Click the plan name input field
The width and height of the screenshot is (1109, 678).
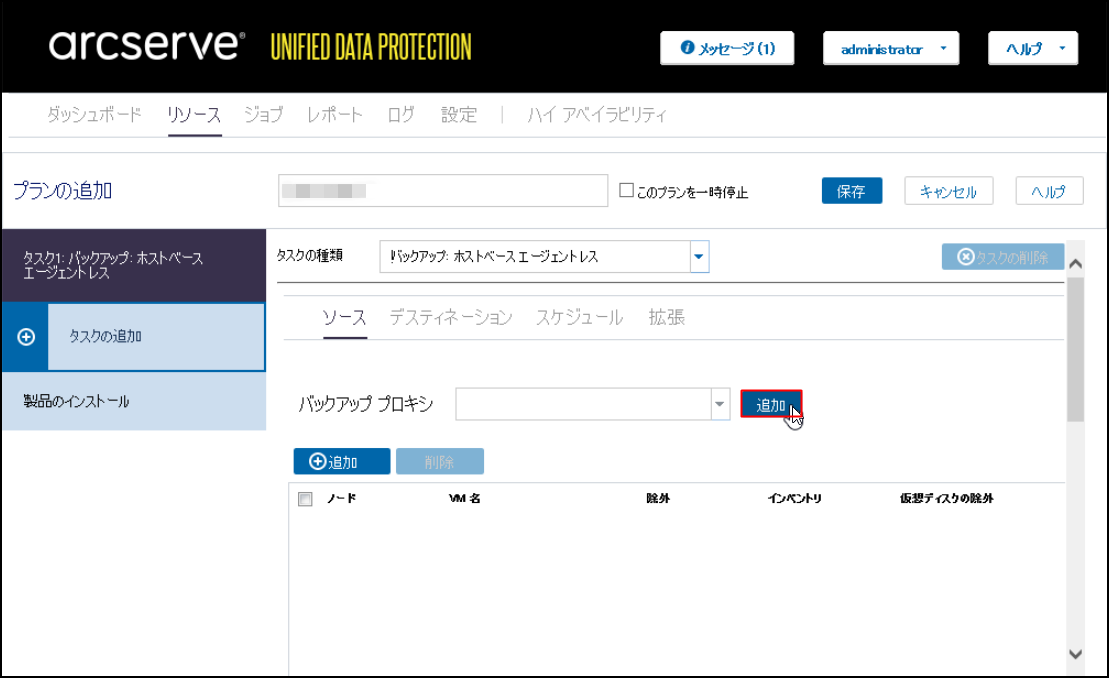(x=443, y=190)
